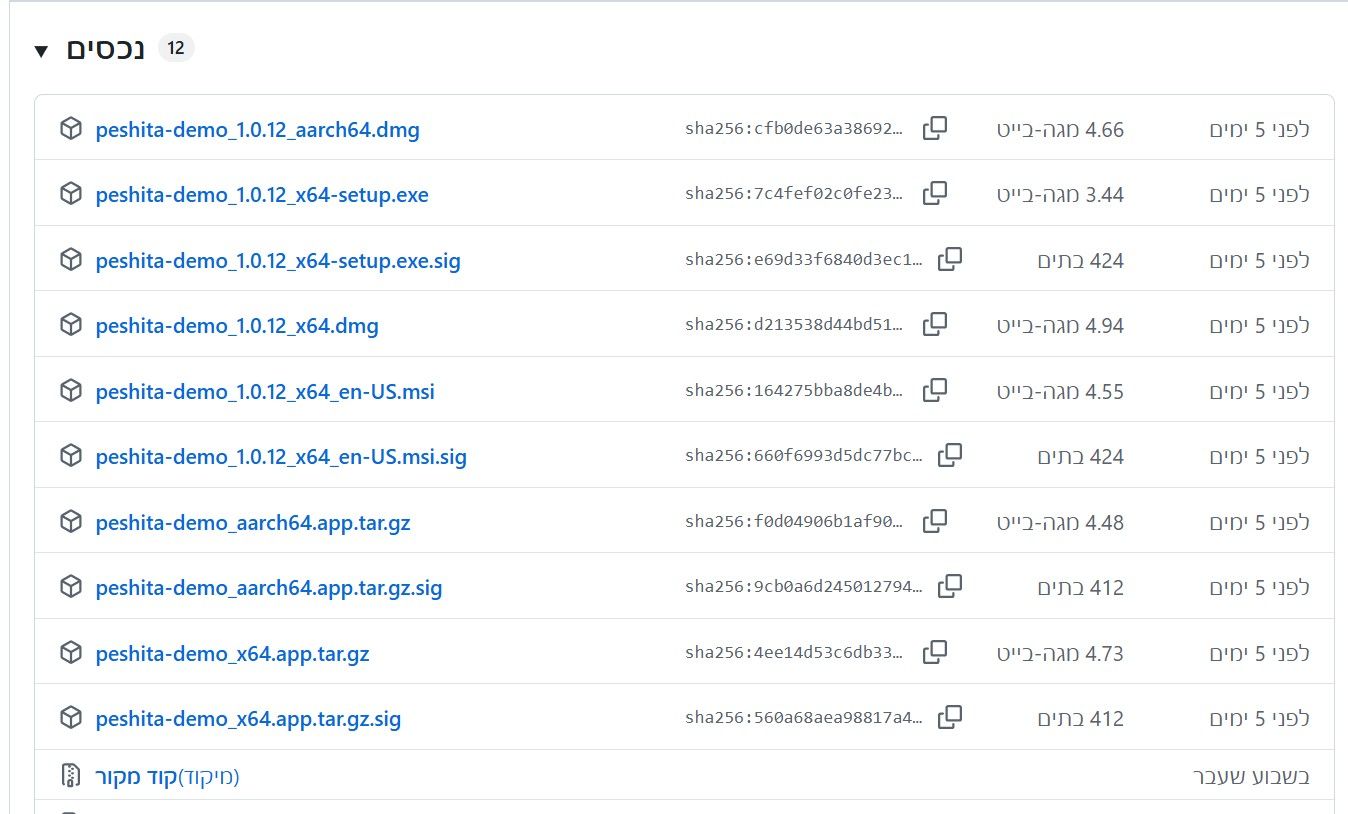The height and width of the screenshot is (814, 1348).
Task: Download peshita-demo_1.0.12_aarch64.dmg
Action: (258, 130)
